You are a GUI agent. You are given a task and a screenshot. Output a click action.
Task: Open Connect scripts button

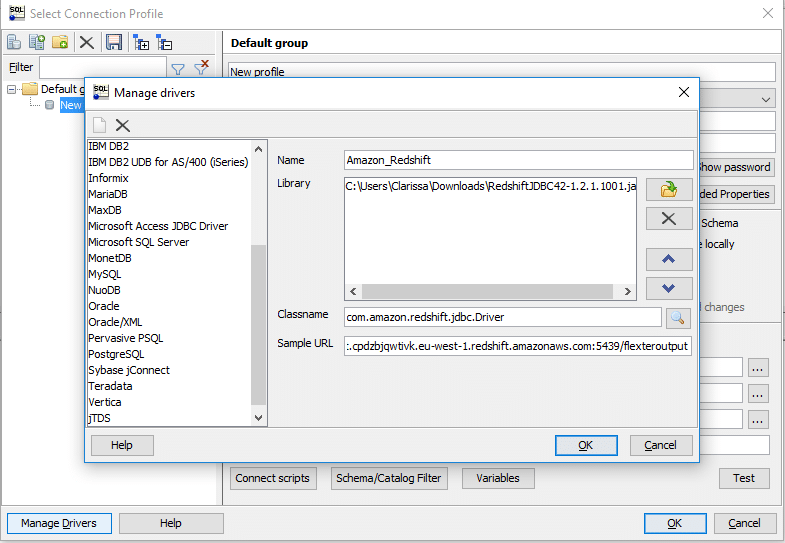(x=273, y=478)
